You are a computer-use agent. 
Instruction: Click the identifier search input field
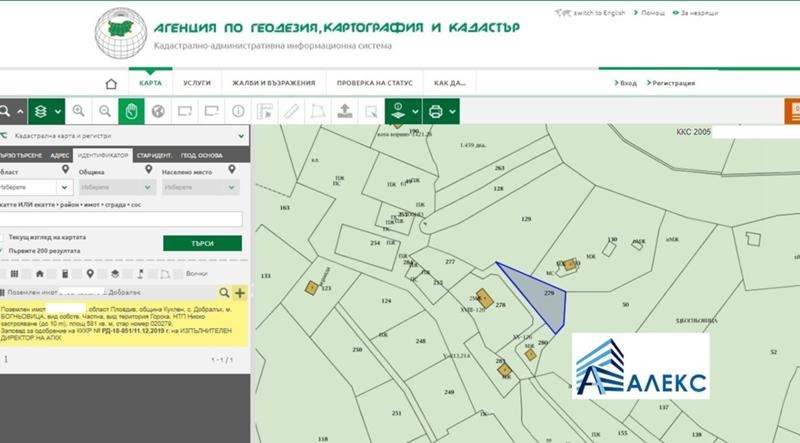tap(121, 218)
